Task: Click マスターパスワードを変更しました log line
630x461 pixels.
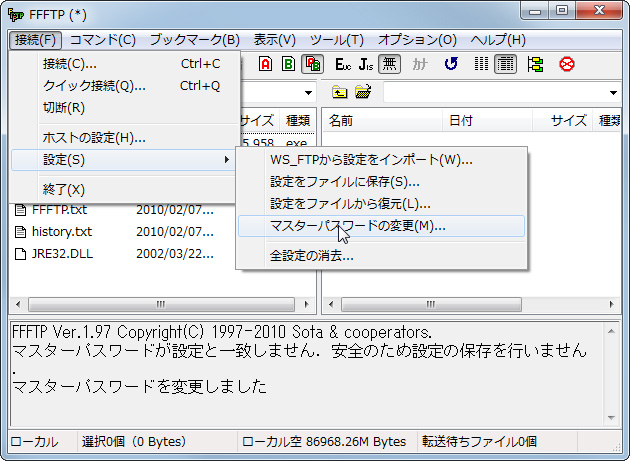Action: tap(139, 387)
